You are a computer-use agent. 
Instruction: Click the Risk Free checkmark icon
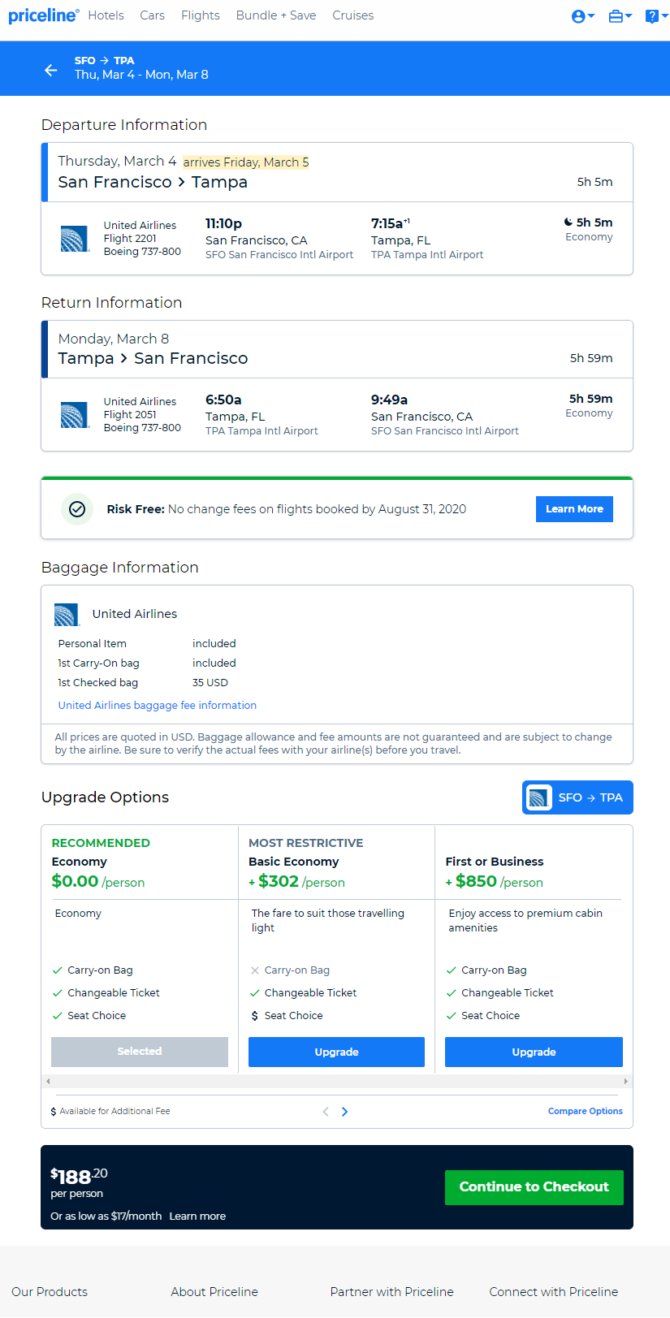(x=76, y=509)
